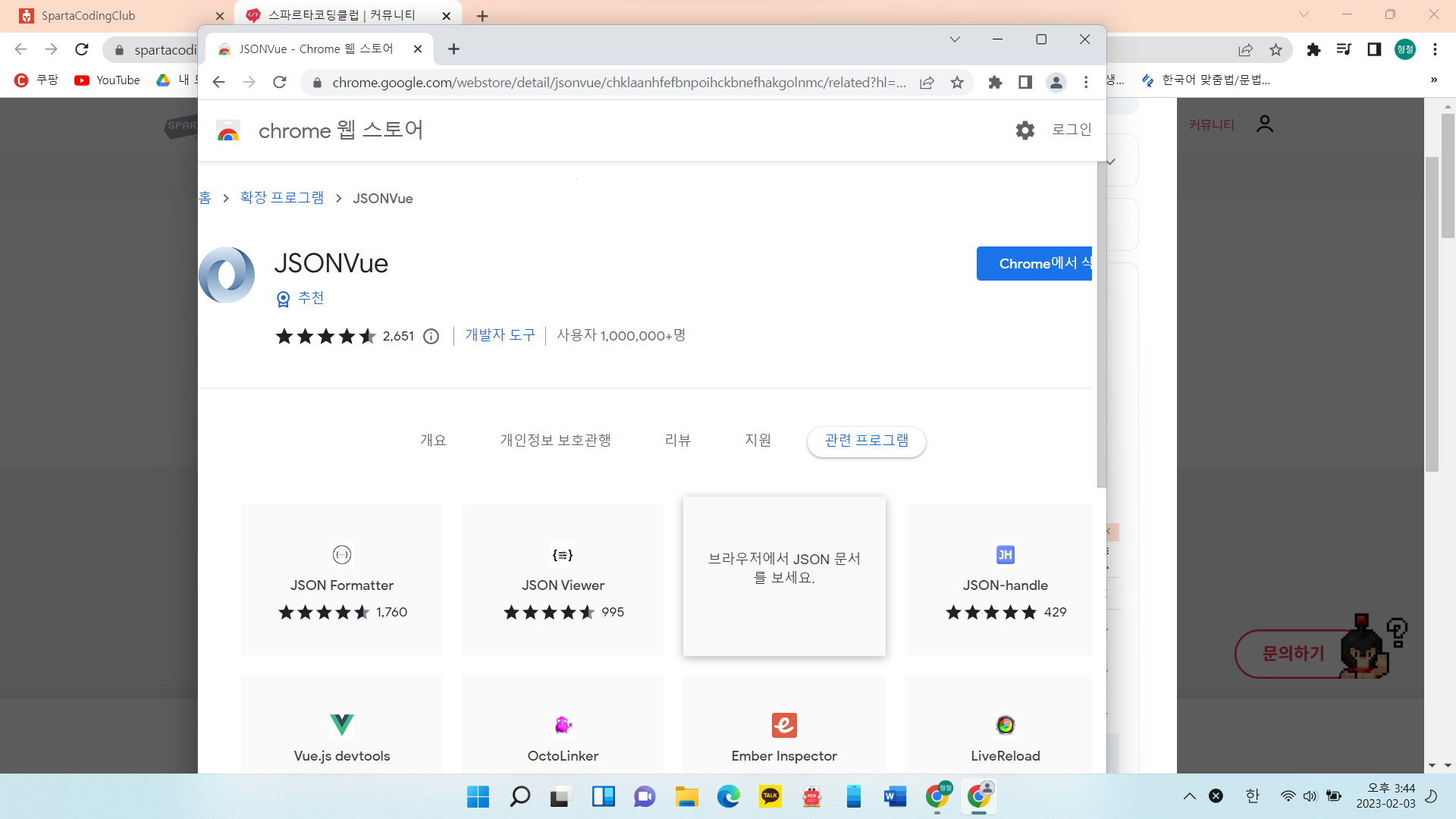Image resolution: width=1456 pixels, height=819 pixels.
Task: Click the JSON Formatter round icon
Action: click(x=342, y=554)
